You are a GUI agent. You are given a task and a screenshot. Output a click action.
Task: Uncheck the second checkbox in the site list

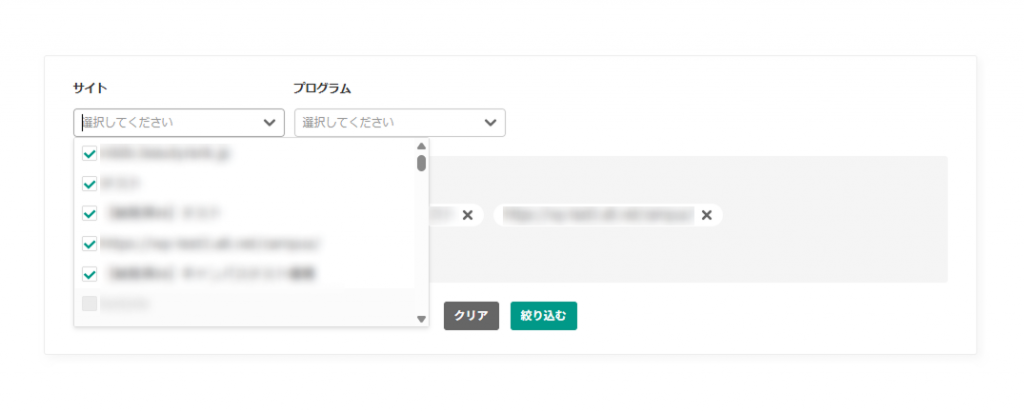click(89, 184)
